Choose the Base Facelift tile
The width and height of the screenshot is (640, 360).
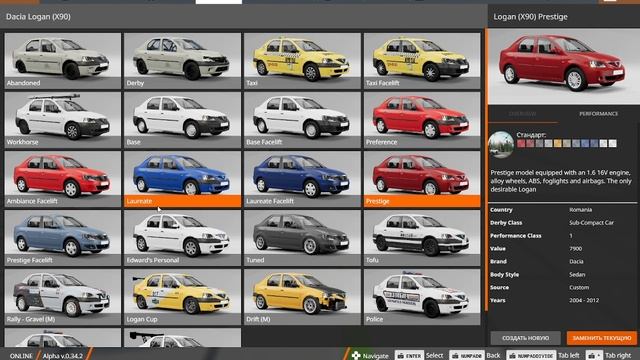[x=302, y=120]
